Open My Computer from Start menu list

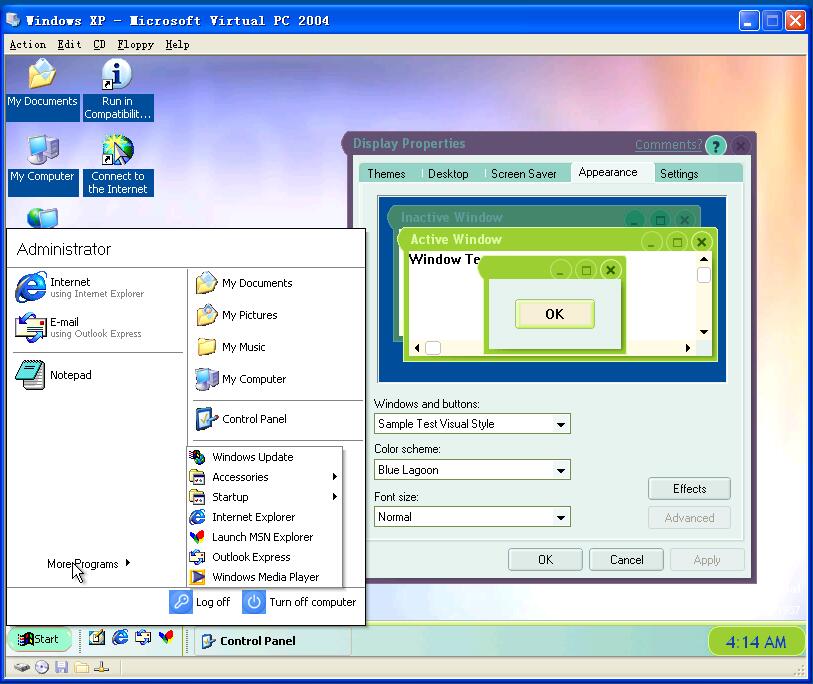(x=241, y=379)
